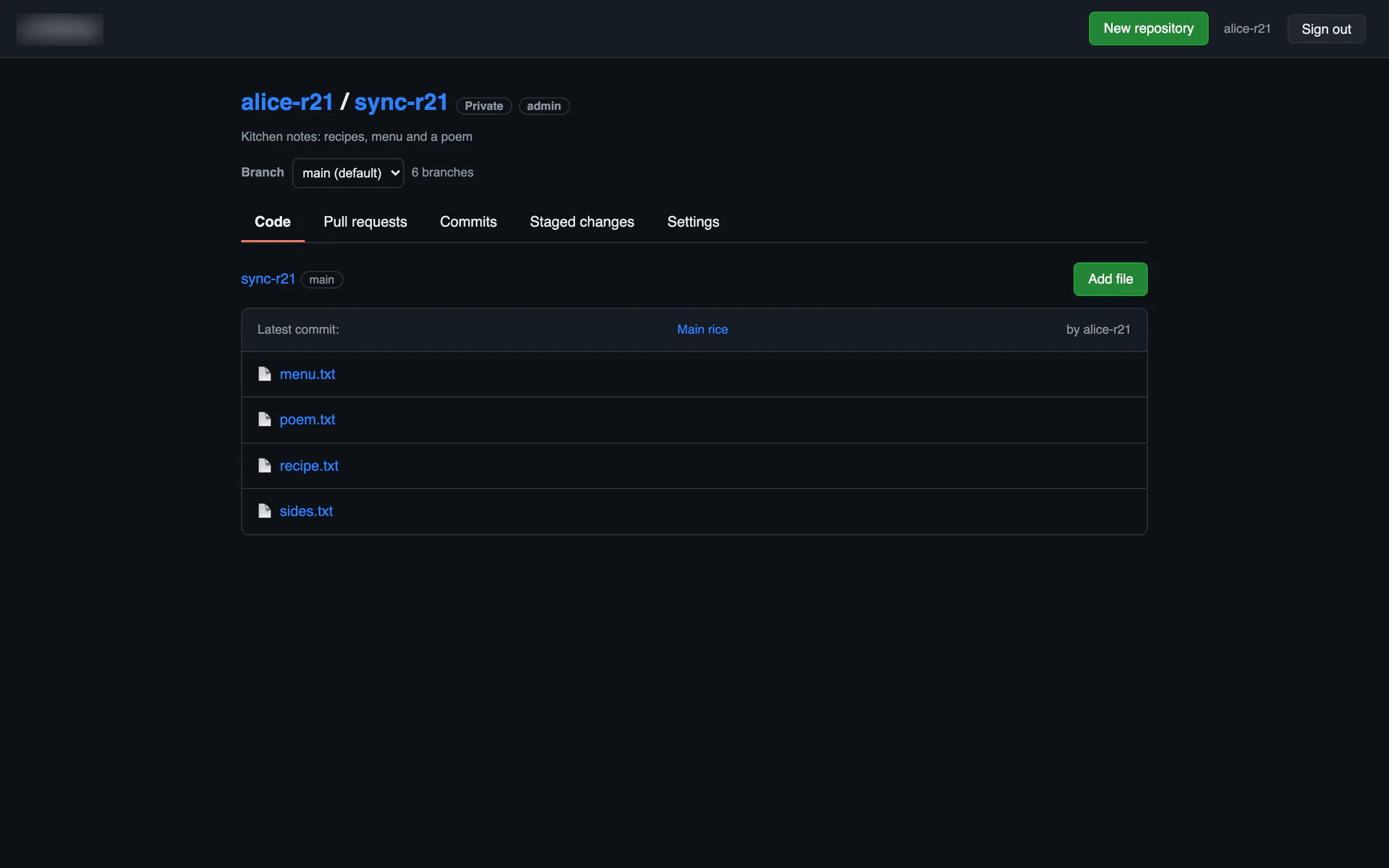
Task: Open the sync-r21 repository title link
Action: [x=401, y=102]
